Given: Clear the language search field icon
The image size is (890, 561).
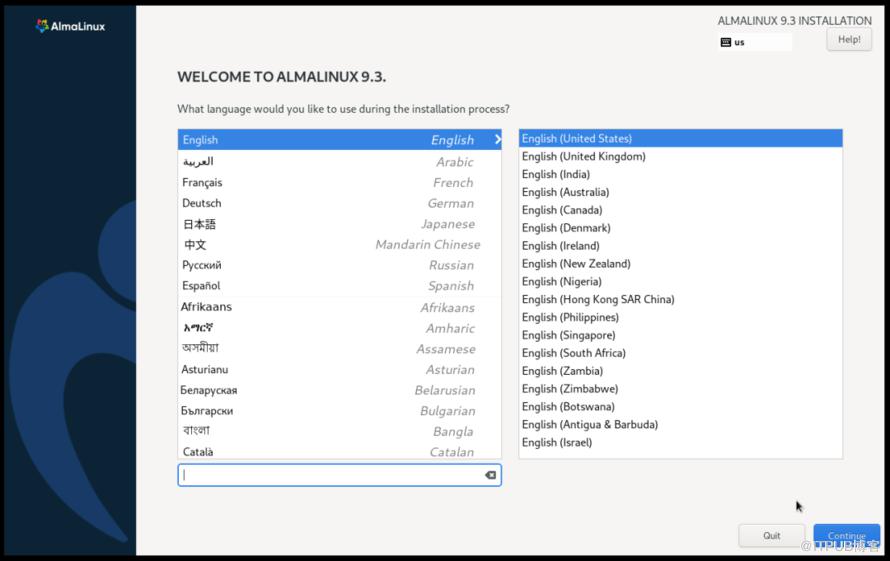Looking at the screenshot, I should point(491,475).
